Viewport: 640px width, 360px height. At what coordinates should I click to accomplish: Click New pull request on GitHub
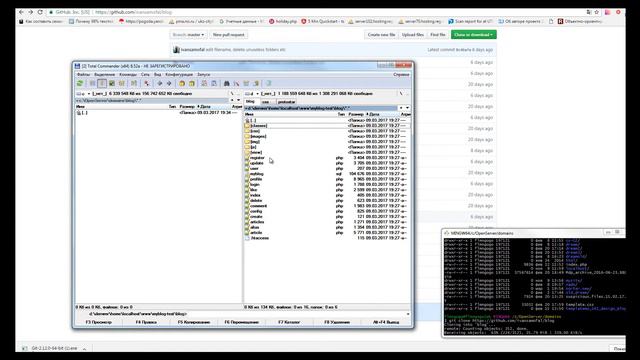click(x=229, y=35)
